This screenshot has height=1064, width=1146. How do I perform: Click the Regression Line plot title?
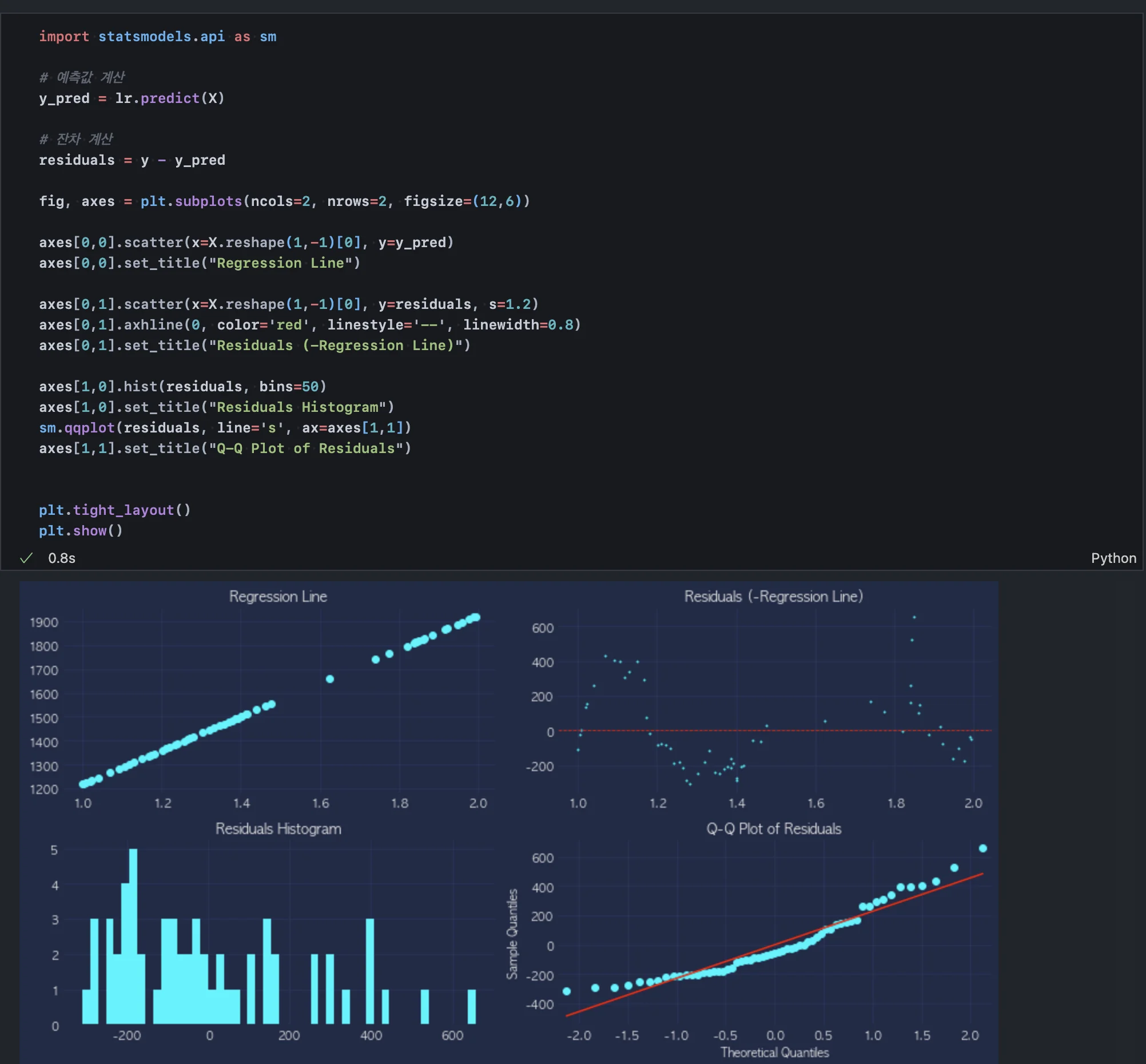click(278, 597)
